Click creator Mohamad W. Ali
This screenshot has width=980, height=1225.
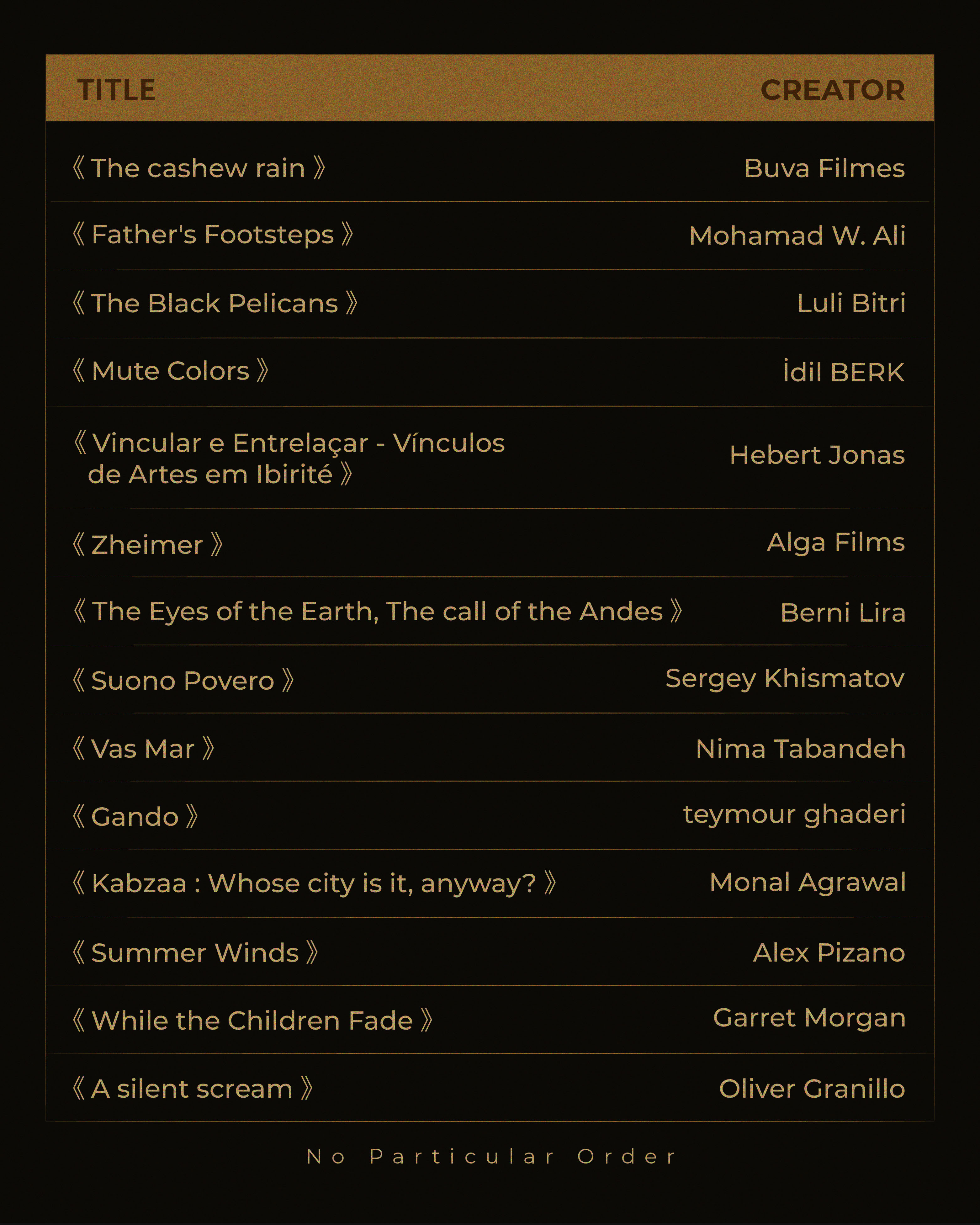point(797,235)
